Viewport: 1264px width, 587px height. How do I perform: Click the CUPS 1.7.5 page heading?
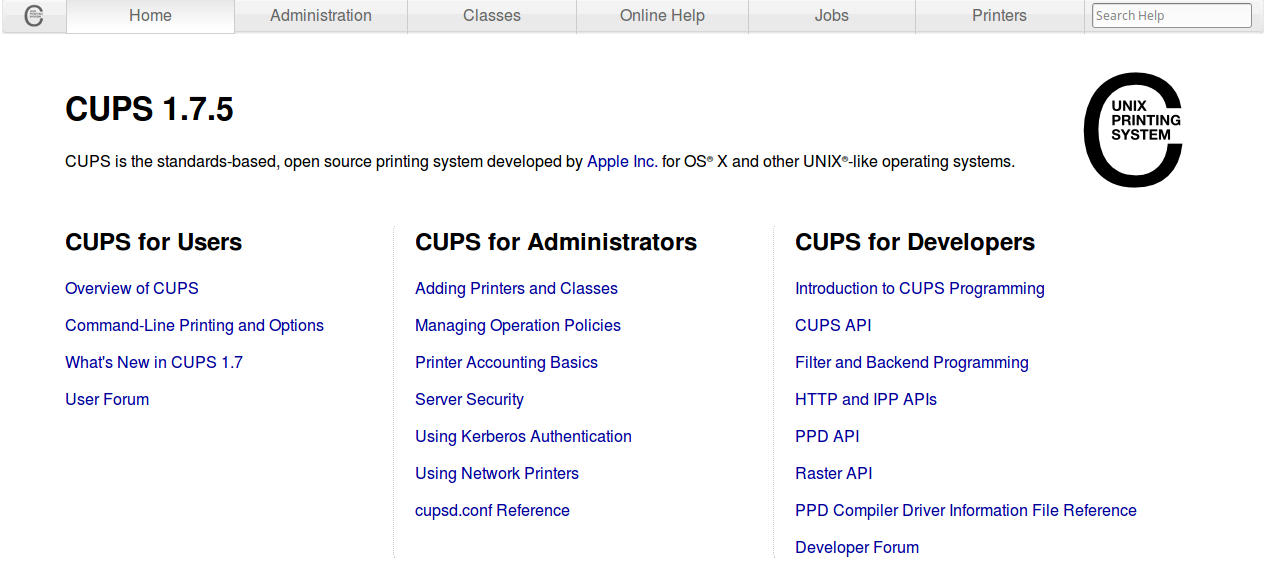[149, 109]
